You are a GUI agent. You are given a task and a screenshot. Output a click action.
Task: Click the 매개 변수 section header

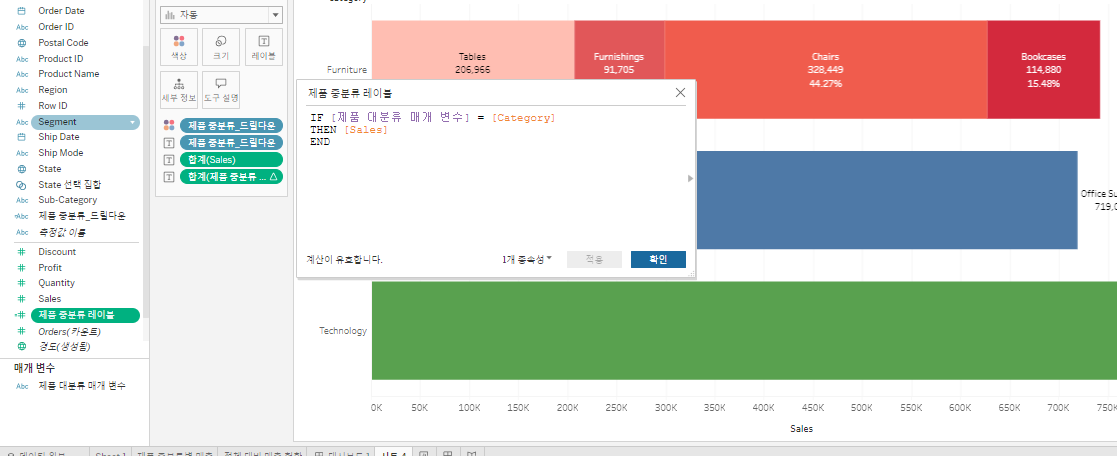pos(35,368)
